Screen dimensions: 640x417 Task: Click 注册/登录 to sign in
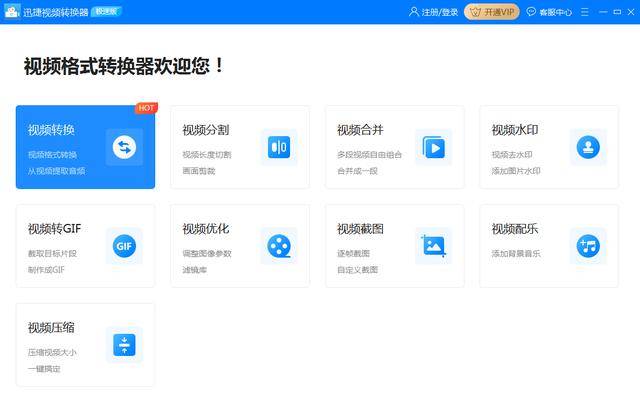(434, 12)
